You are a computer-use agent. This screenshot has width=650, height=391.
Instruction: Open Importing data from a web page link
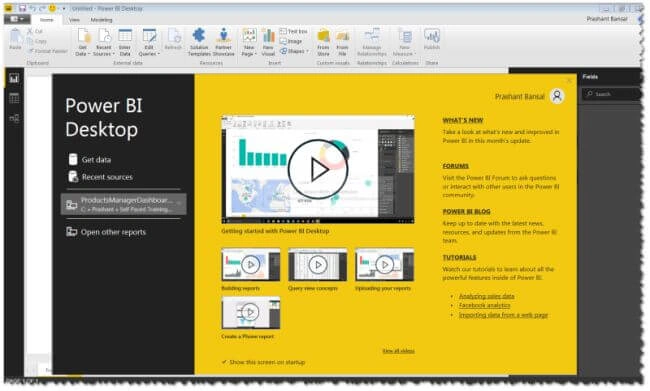tap(503, 315)
